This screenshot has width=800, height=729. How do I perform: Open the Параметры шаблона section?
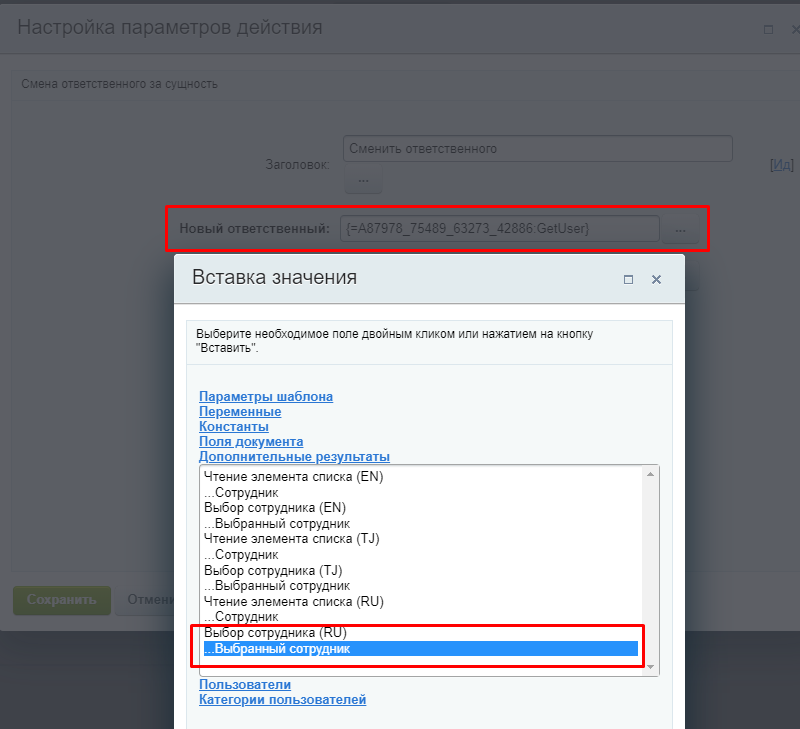coord(266,396)
